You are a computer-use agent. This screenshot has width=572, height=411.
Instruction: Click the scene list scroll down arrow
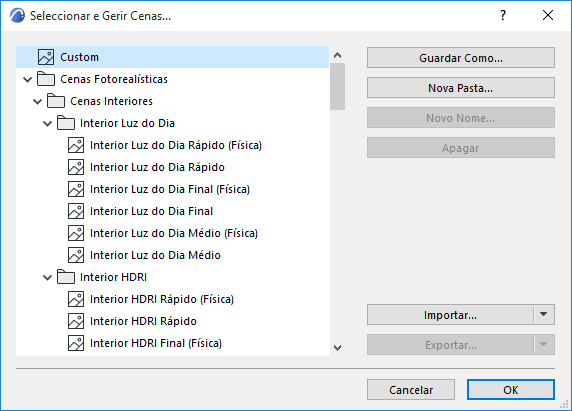[x=337, y=348]
